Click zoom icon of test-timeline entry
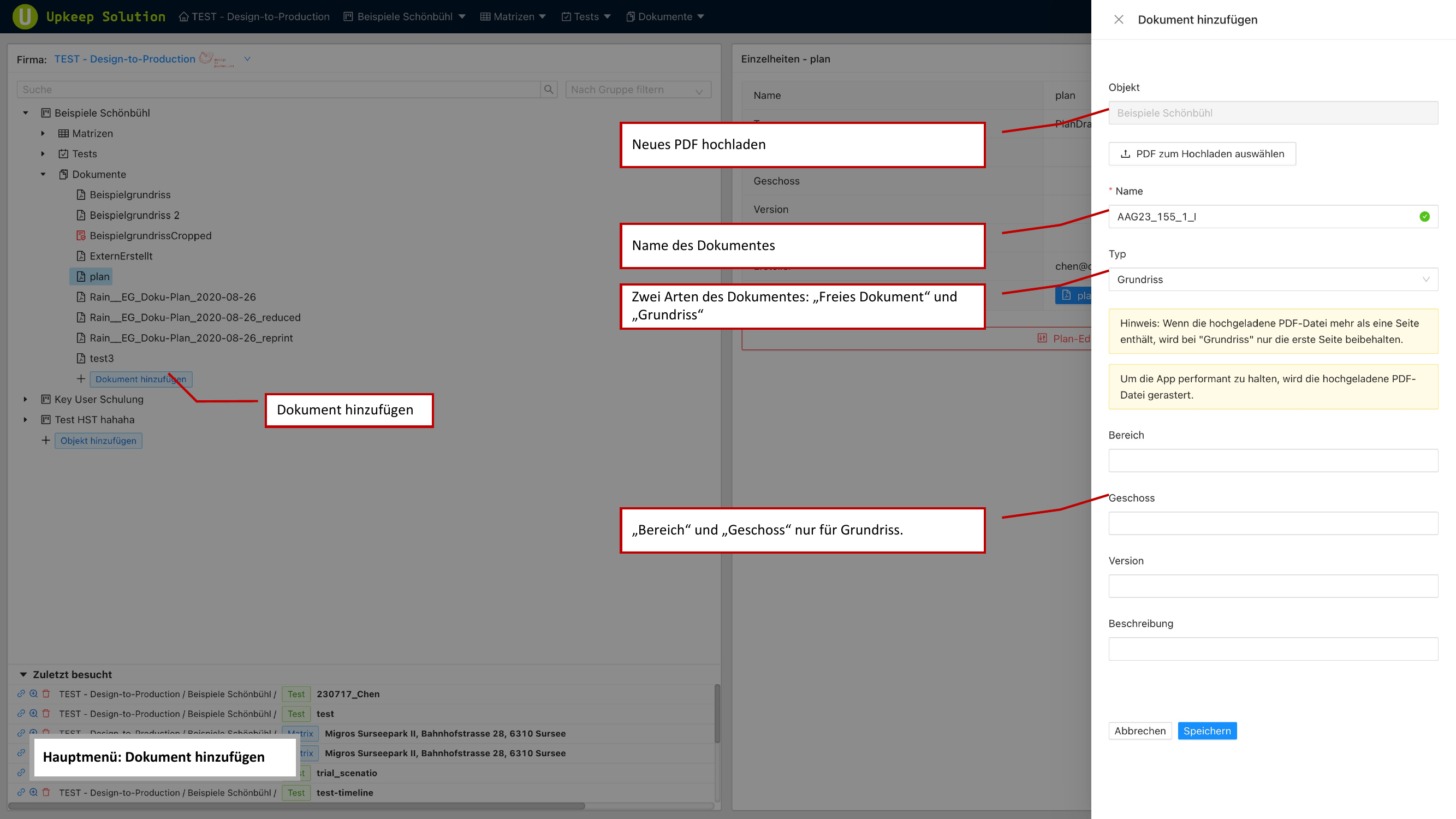This screenshot has width=1456, height=819. pos(33,792)
